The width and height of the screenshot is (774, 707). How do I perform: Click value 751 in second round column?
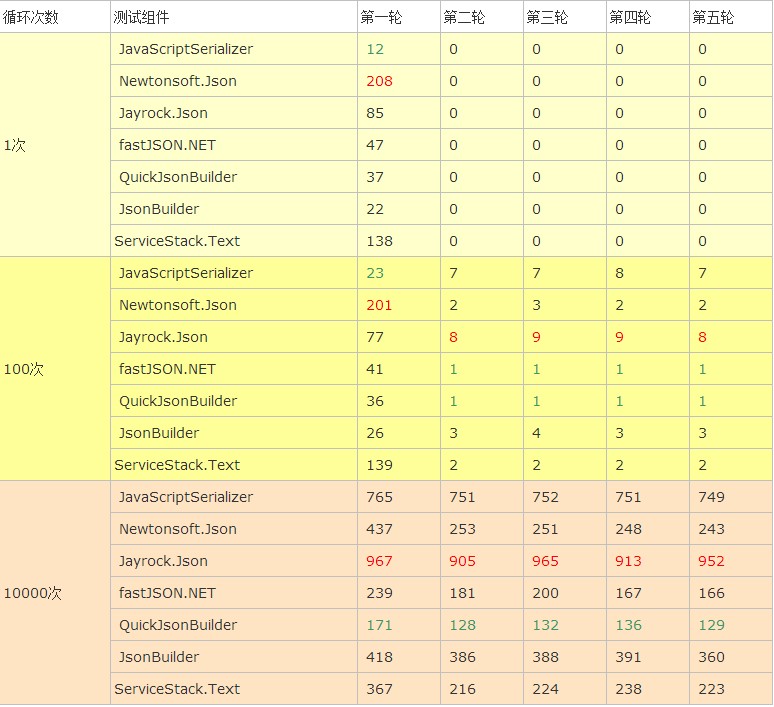tap(462, 497)
